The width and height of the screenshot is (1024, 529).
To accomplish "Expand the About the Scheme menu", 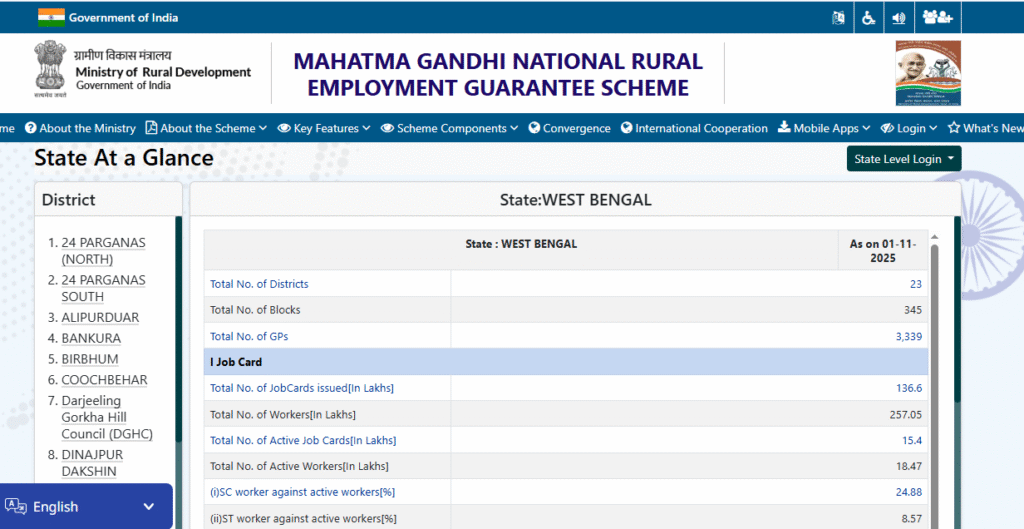I will coord(206,129).
